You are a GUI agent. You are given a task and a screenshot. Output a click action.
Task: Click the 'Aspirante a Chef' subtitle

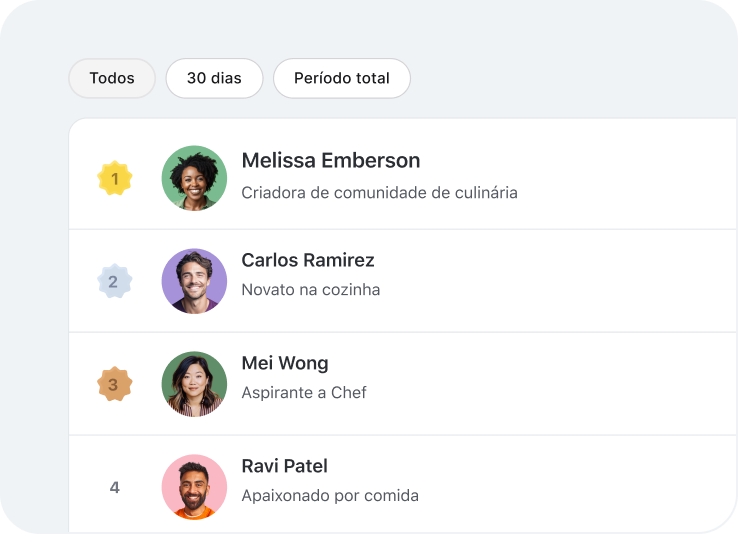click(304, 393)
